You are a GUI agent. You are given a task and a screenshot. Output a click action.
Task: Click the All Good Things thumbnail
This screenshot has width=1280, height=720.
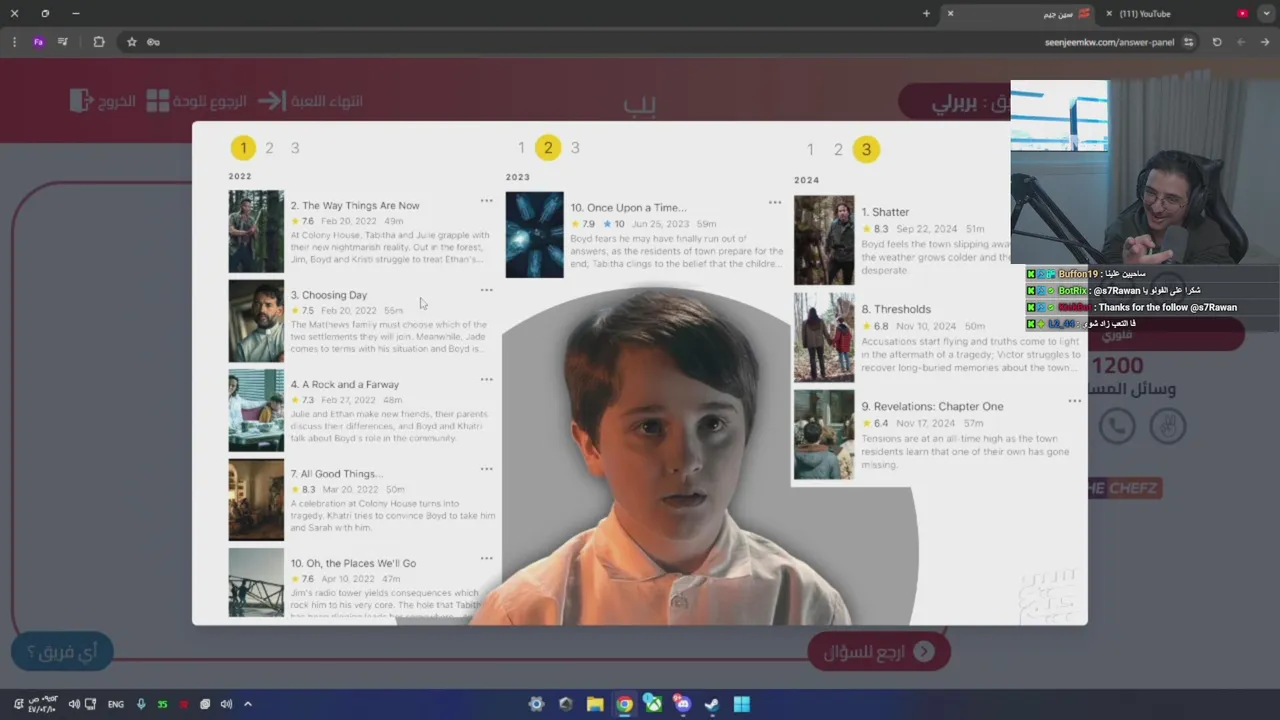256,500
